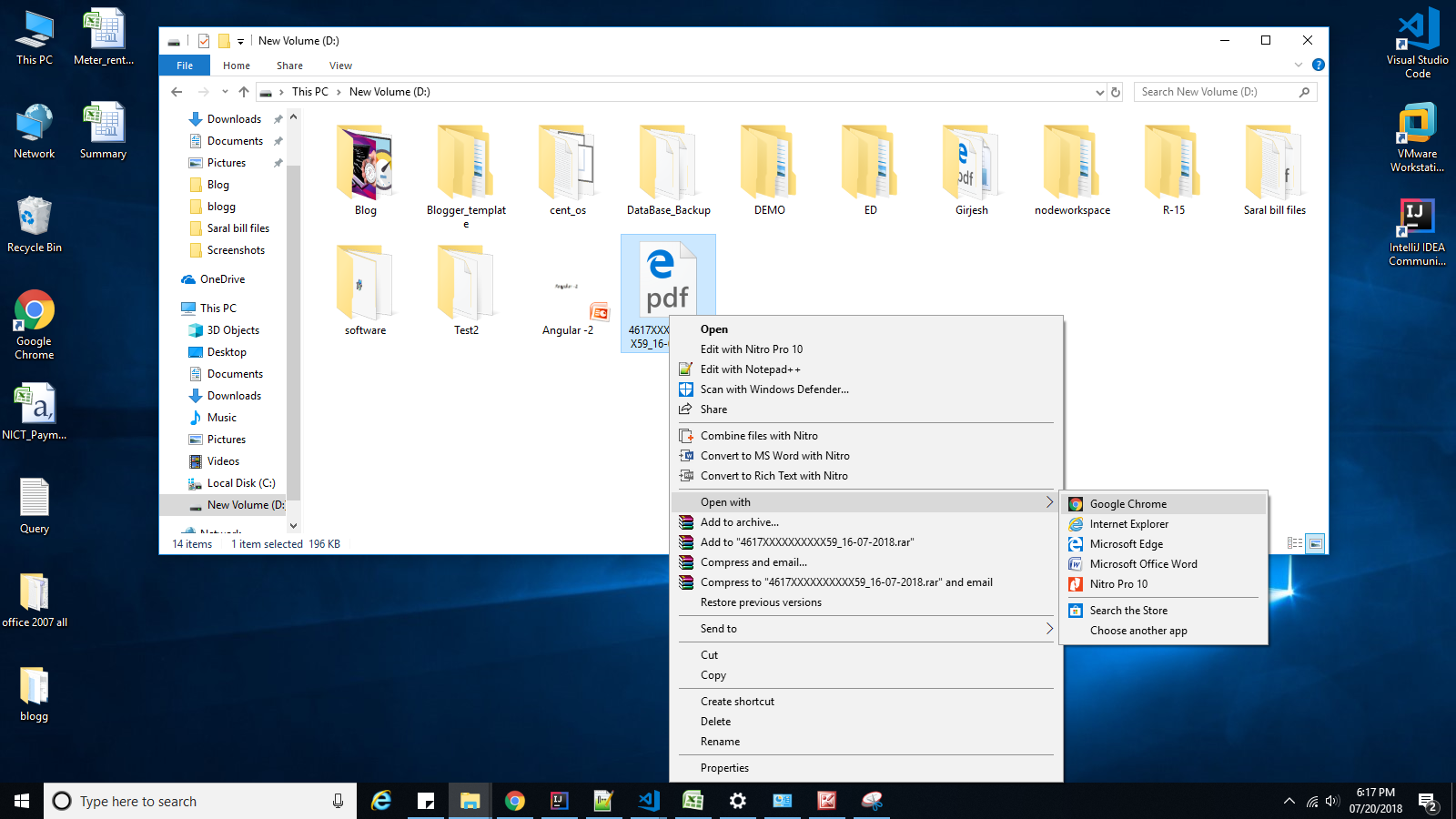Choose Google Chrome in Open with submenu
1456x819 pixels.
(x=1164, y=504)
